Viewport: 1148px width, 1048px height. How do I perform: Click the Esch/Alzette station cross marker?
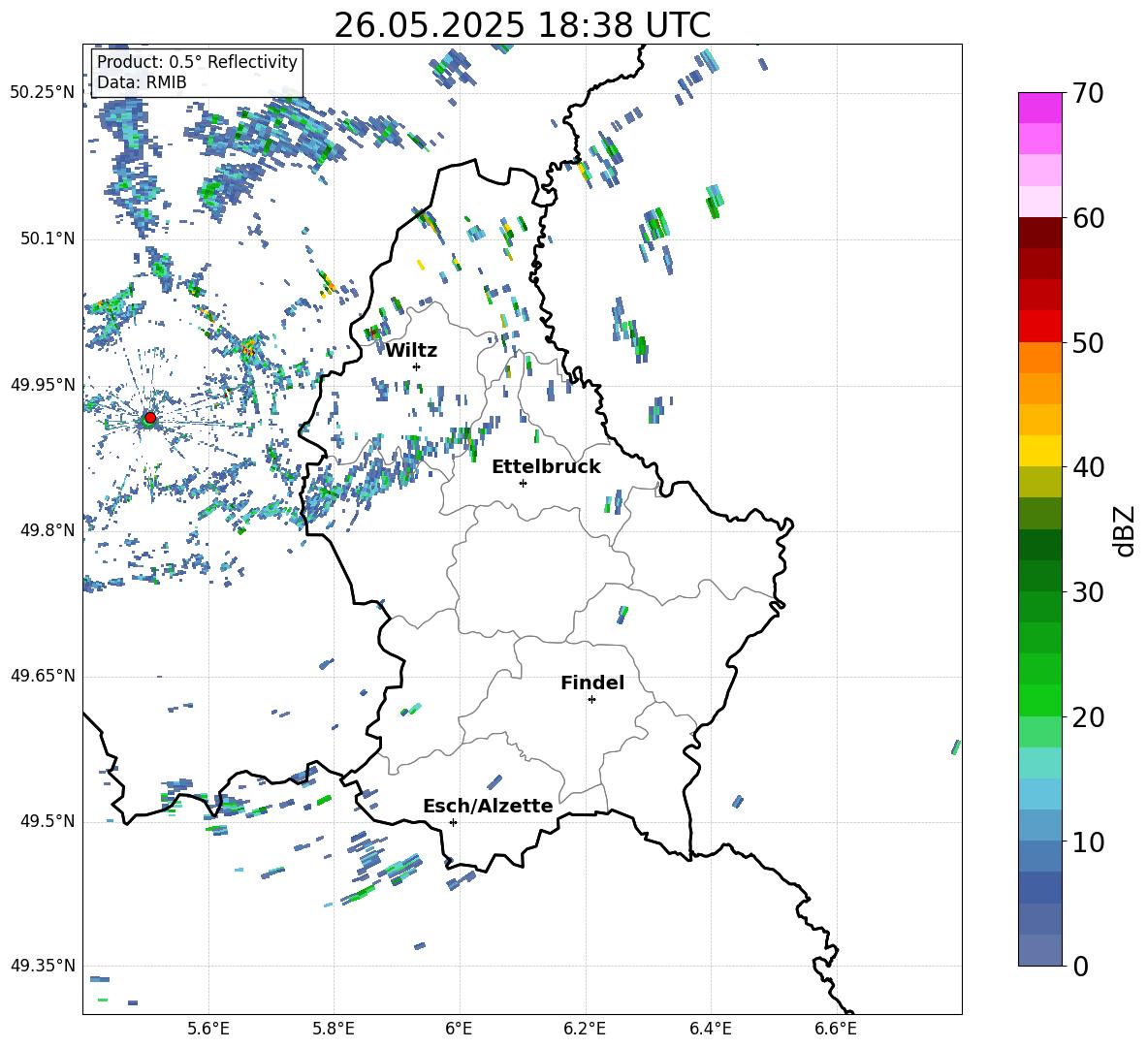453,822
